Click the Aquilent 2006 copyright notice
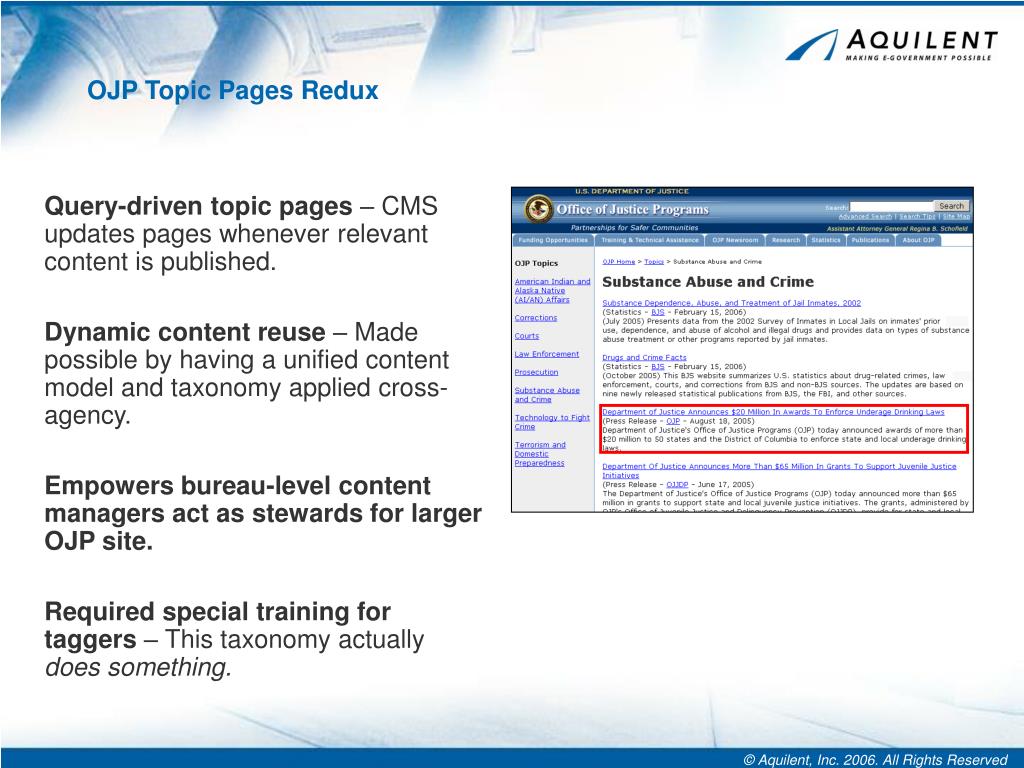Screen dimensions: 1024x768 coord(875,760)
